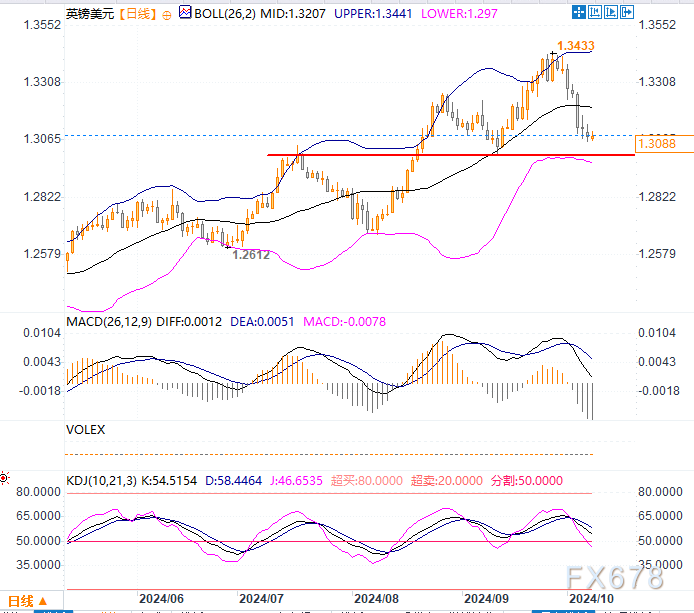This screenshot has width=694, height=613.
Task: Click the 1.3433 high price marker
Action: 575,46
